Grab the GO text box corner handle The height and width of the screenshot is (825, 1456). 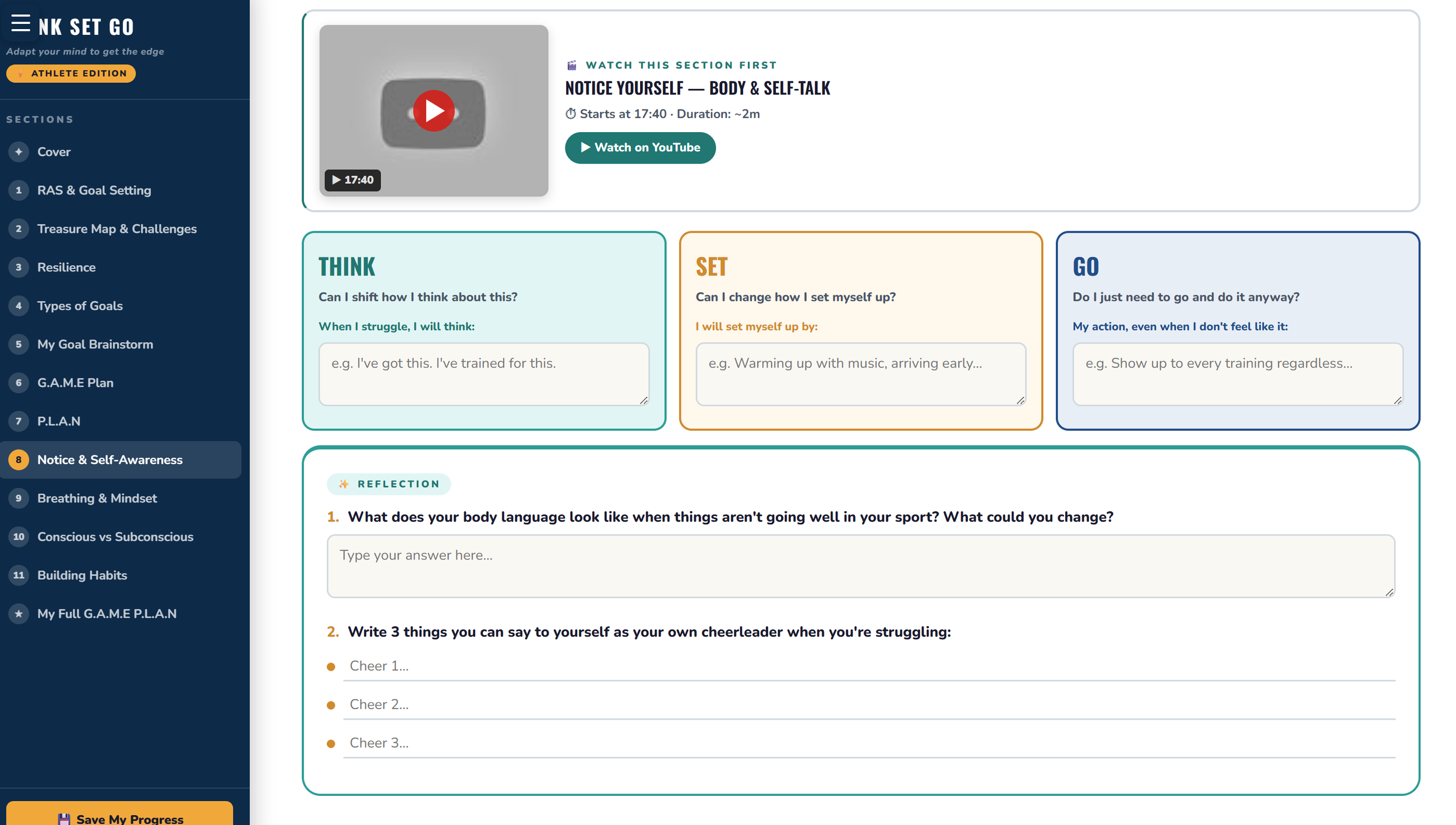click(1398, 400)
